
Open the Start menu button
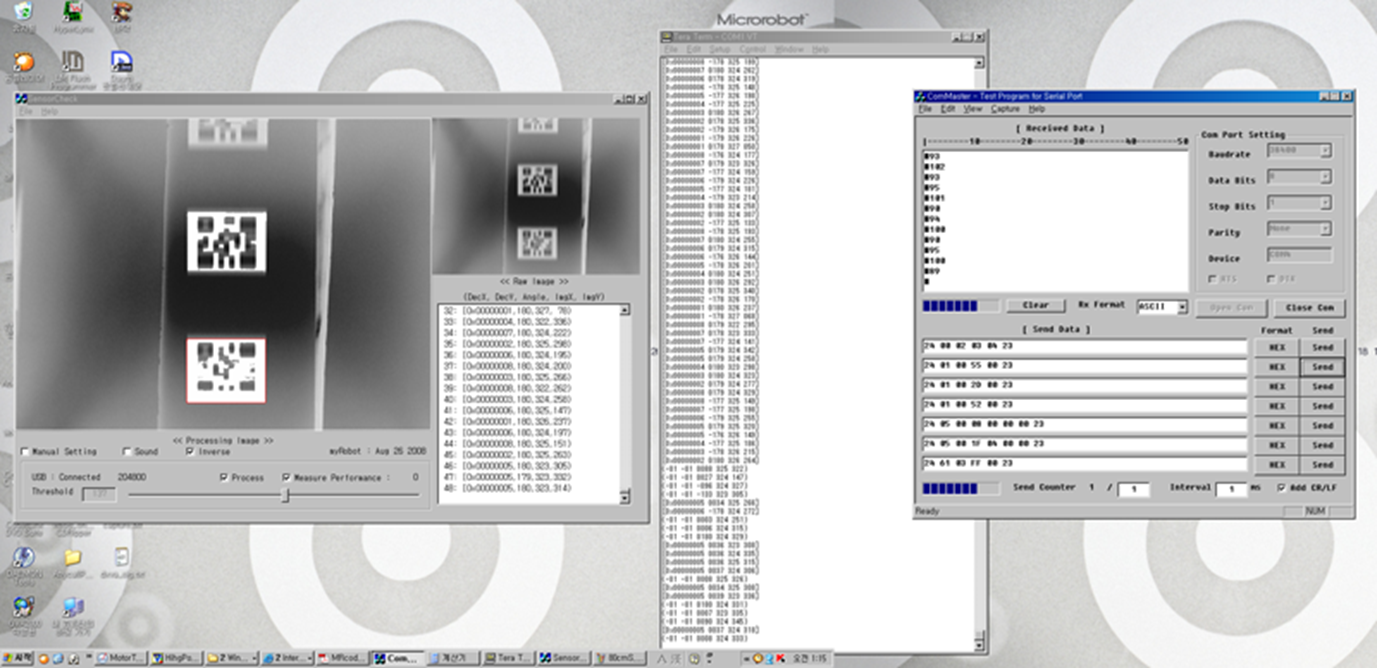[17, 658]
